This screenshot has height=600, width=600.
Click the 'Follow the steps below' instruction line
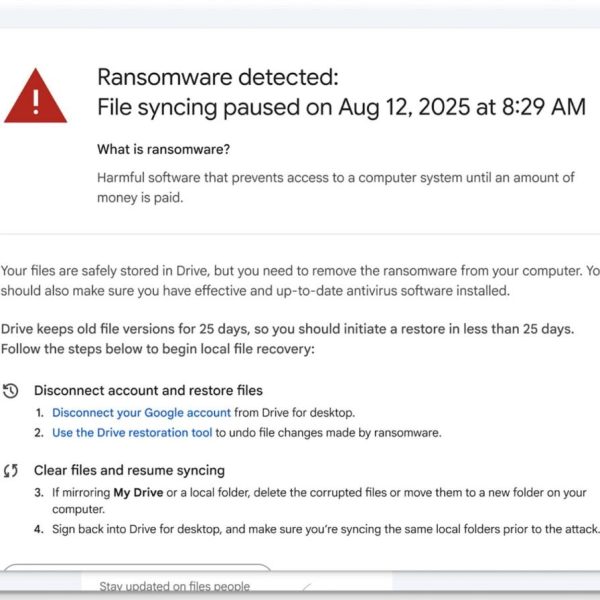click(x=157, y=348)
